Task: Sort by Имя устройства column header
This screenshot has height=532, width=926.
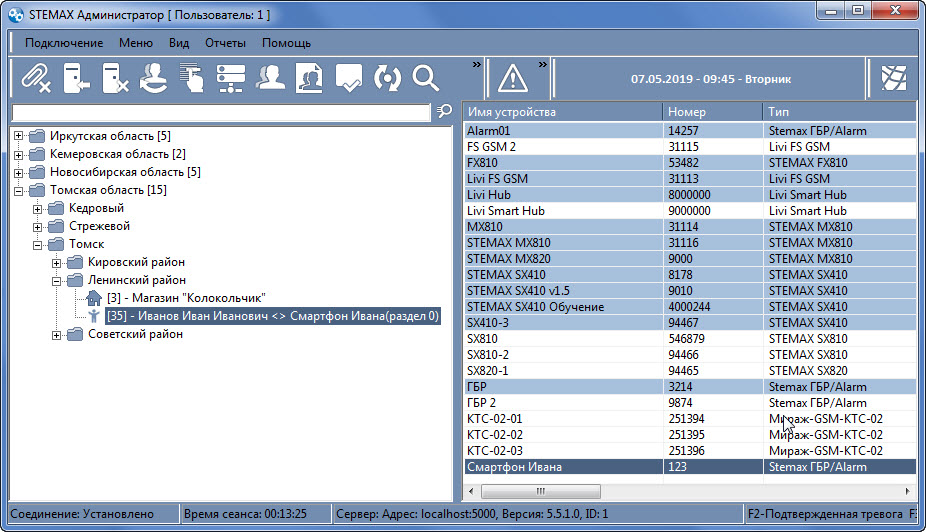Action: pos(563,112)
